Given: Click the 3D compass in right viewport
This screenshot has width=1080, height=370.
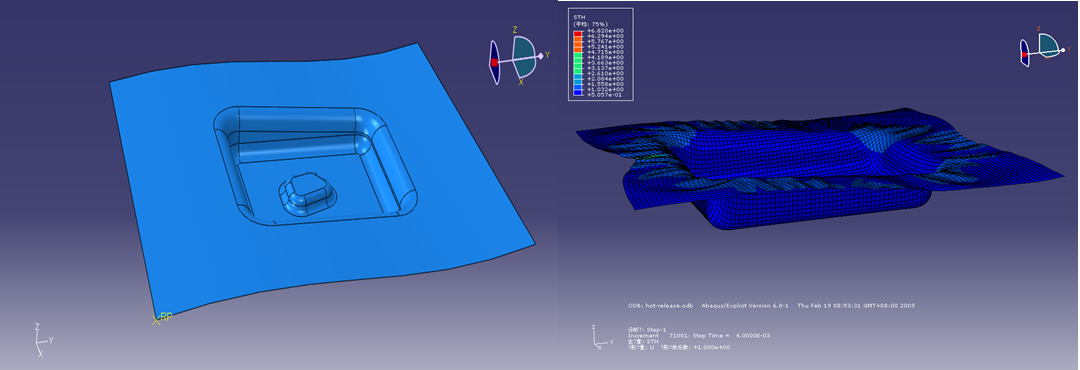Looking at the screenshot, I should [x=1043, y=49].
